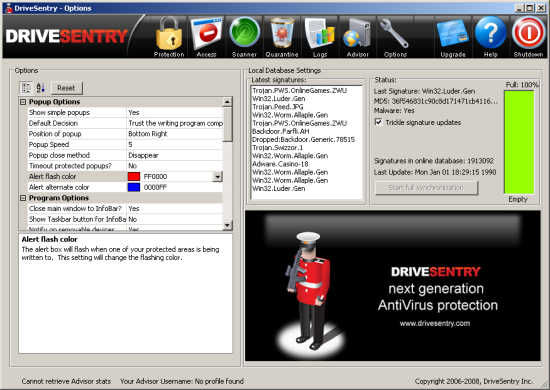Open the Help question mark icon
This screenshot has width=550, height=390.
(x=491, y=37)
